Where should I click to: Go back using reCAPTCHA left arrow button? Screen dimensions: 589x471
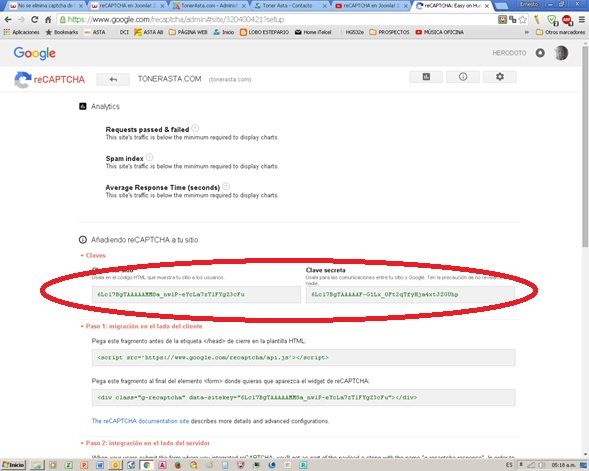click(113, 79)
